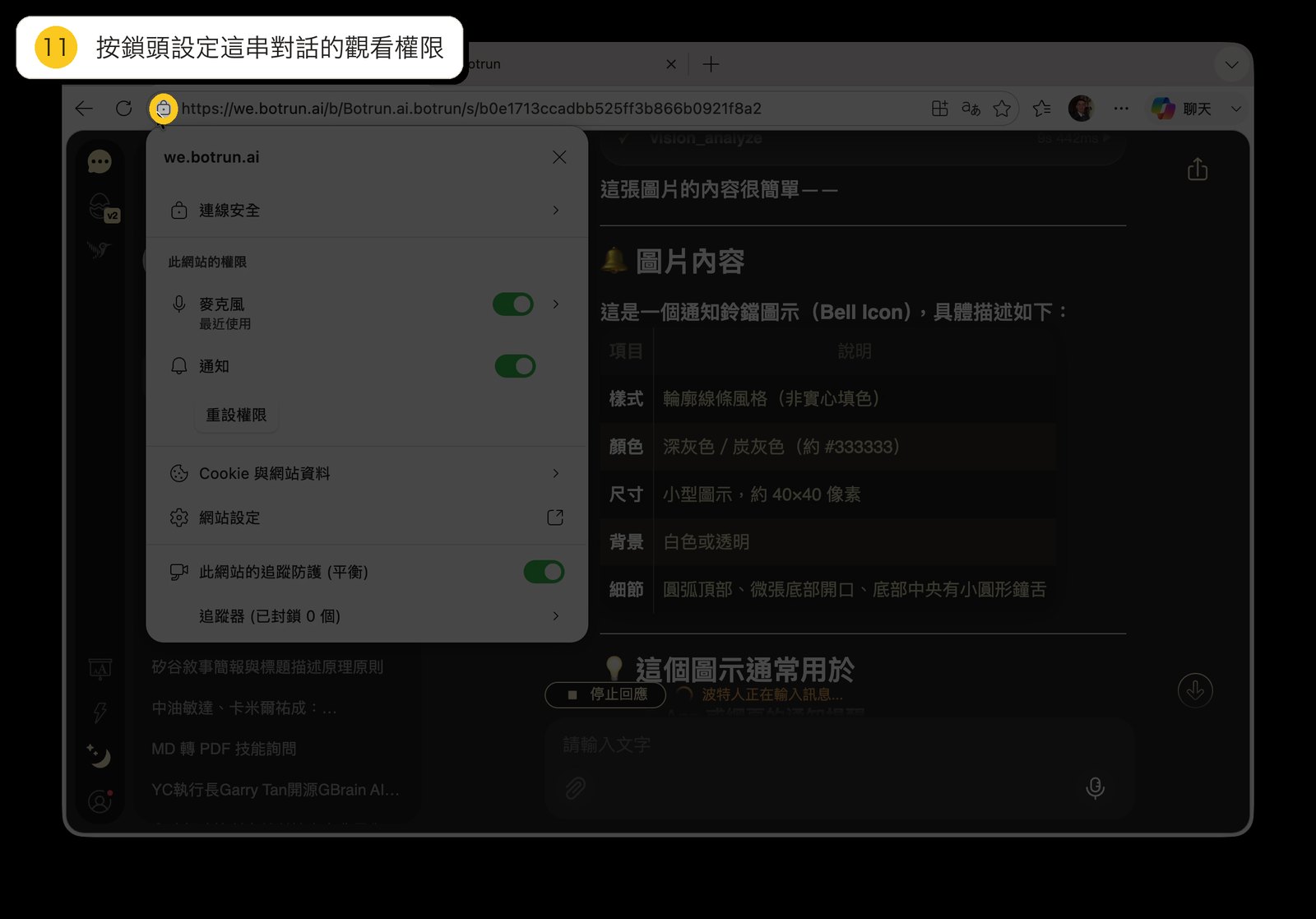This screenshot has width=1316, height=919.
Task: Attach a file with the paperclip icon
Action: [575, 788]
